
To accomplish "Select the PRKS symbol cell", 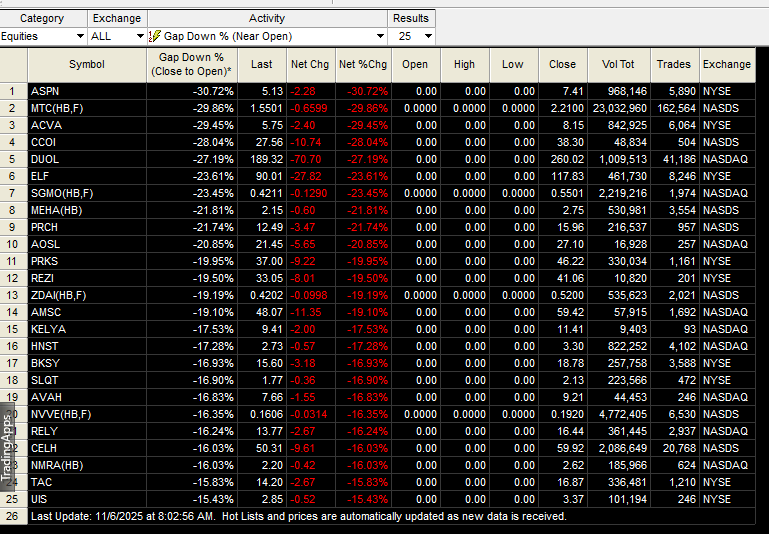I will click(x=87, y=261).
